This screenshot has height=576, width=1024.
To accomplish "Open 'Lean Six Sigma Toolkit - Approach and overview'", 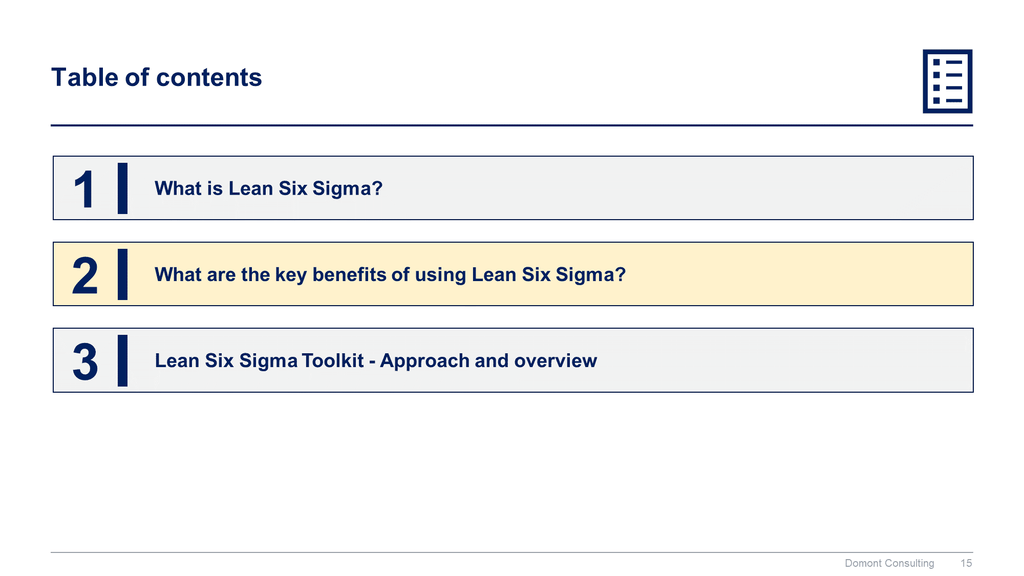I will click(x=375, y=360).
